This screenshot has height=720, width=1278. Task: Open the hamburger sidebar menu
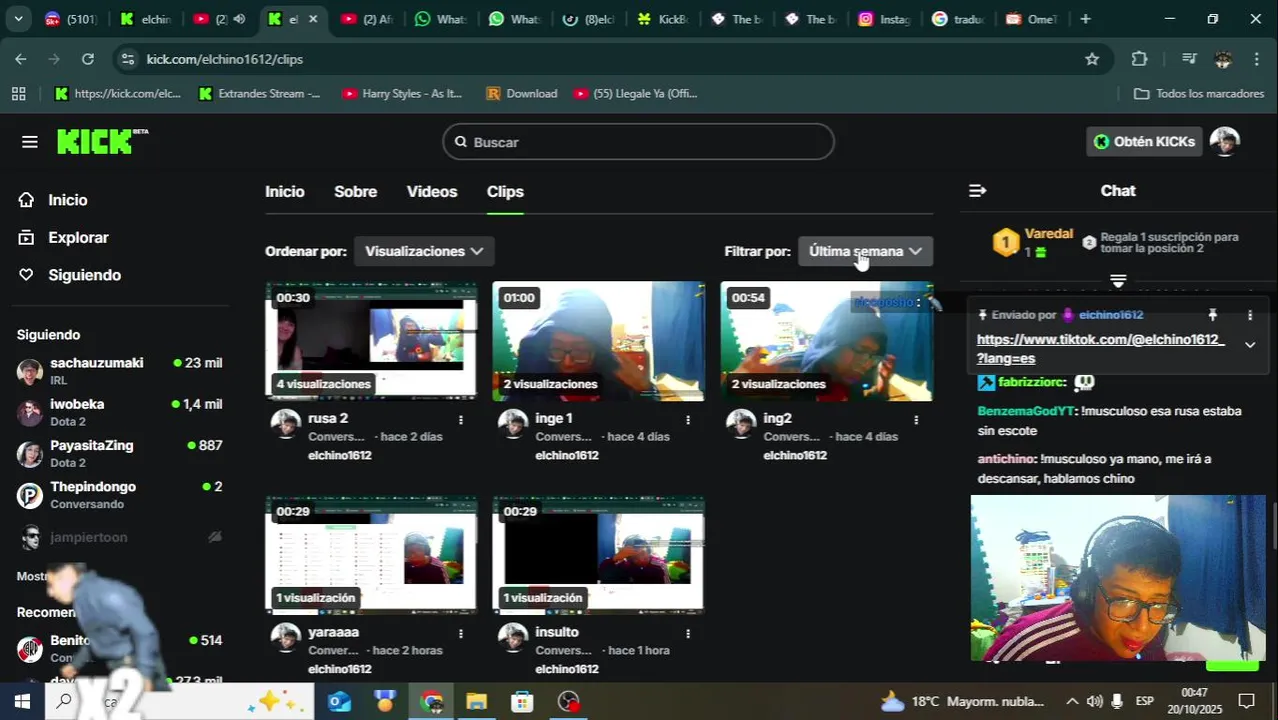pos(29,142)
